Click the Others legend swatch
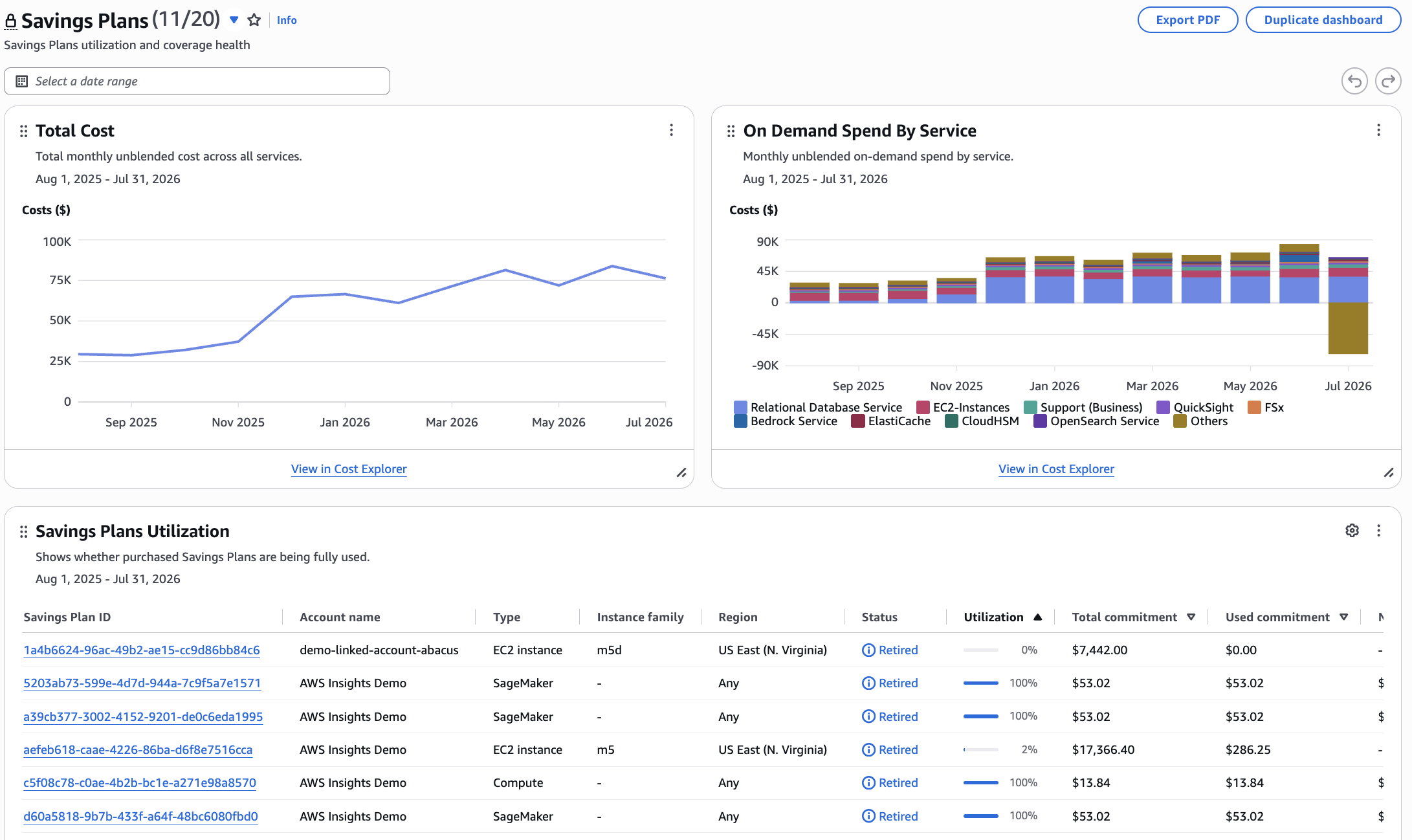The height and width of the screenshot is (840, 1412). tap(1180, 421)
